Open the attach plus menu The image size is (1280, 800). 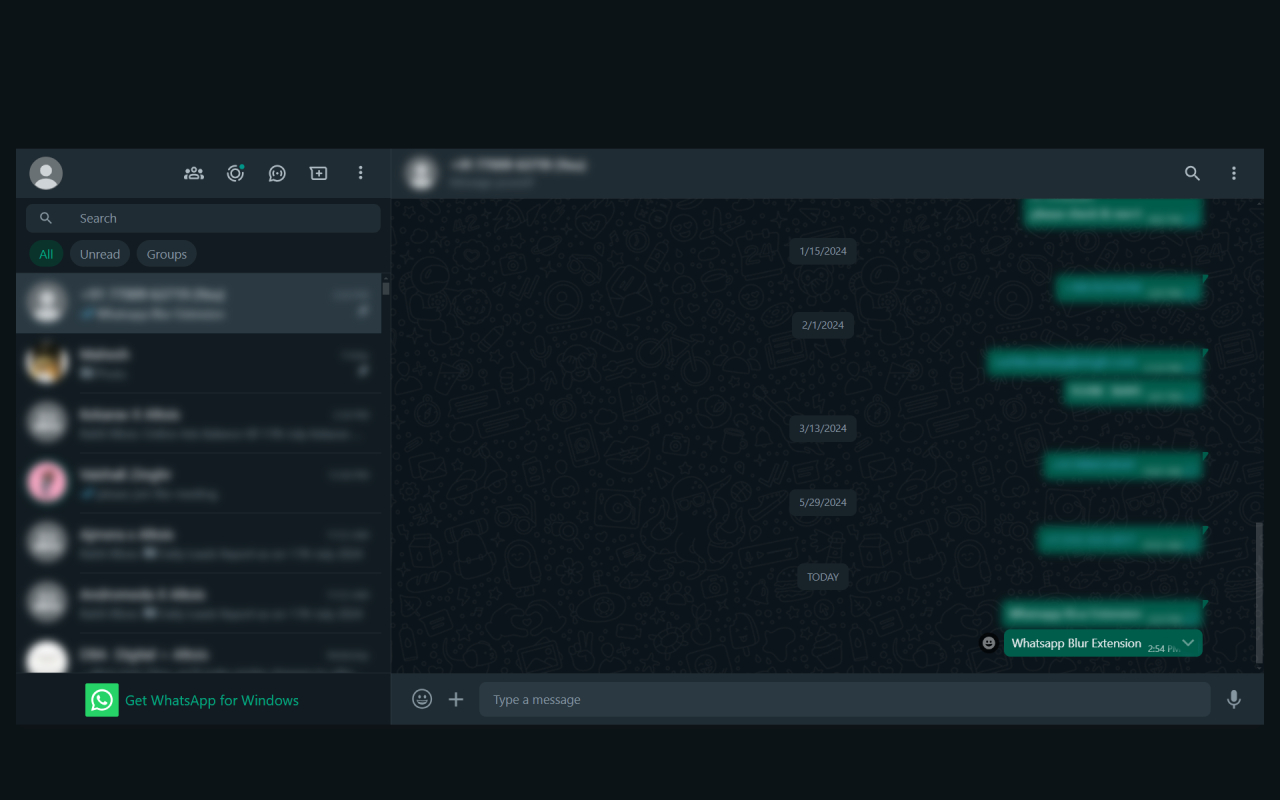(456, 699)
